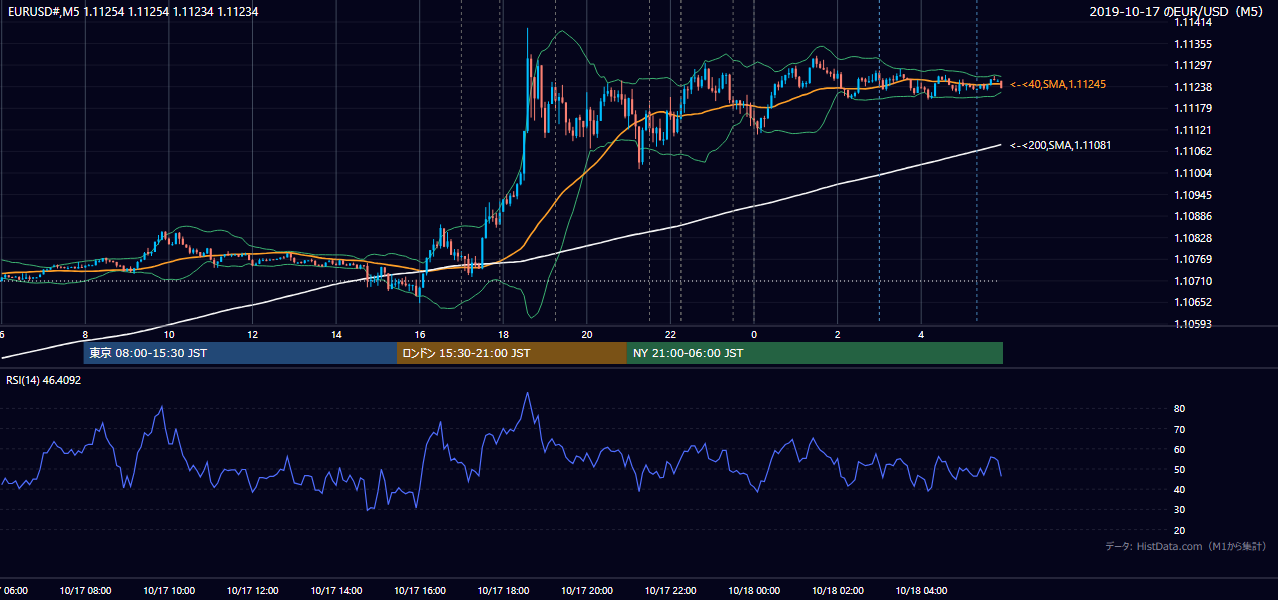
Task: Click RSI scale value 30
Action: 1180,510
